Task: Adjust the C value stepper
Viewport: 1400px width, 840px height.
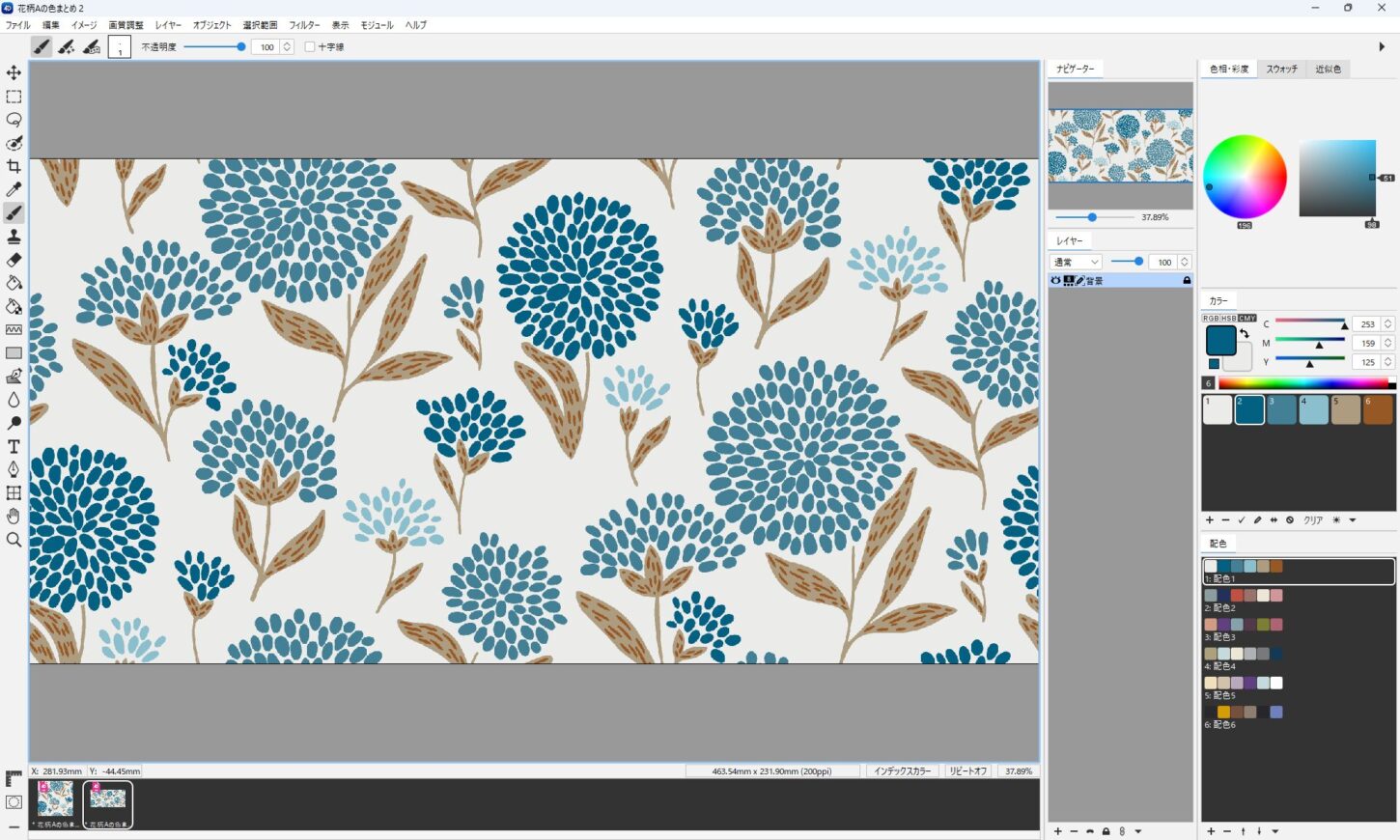Action: pos(1388,324)
